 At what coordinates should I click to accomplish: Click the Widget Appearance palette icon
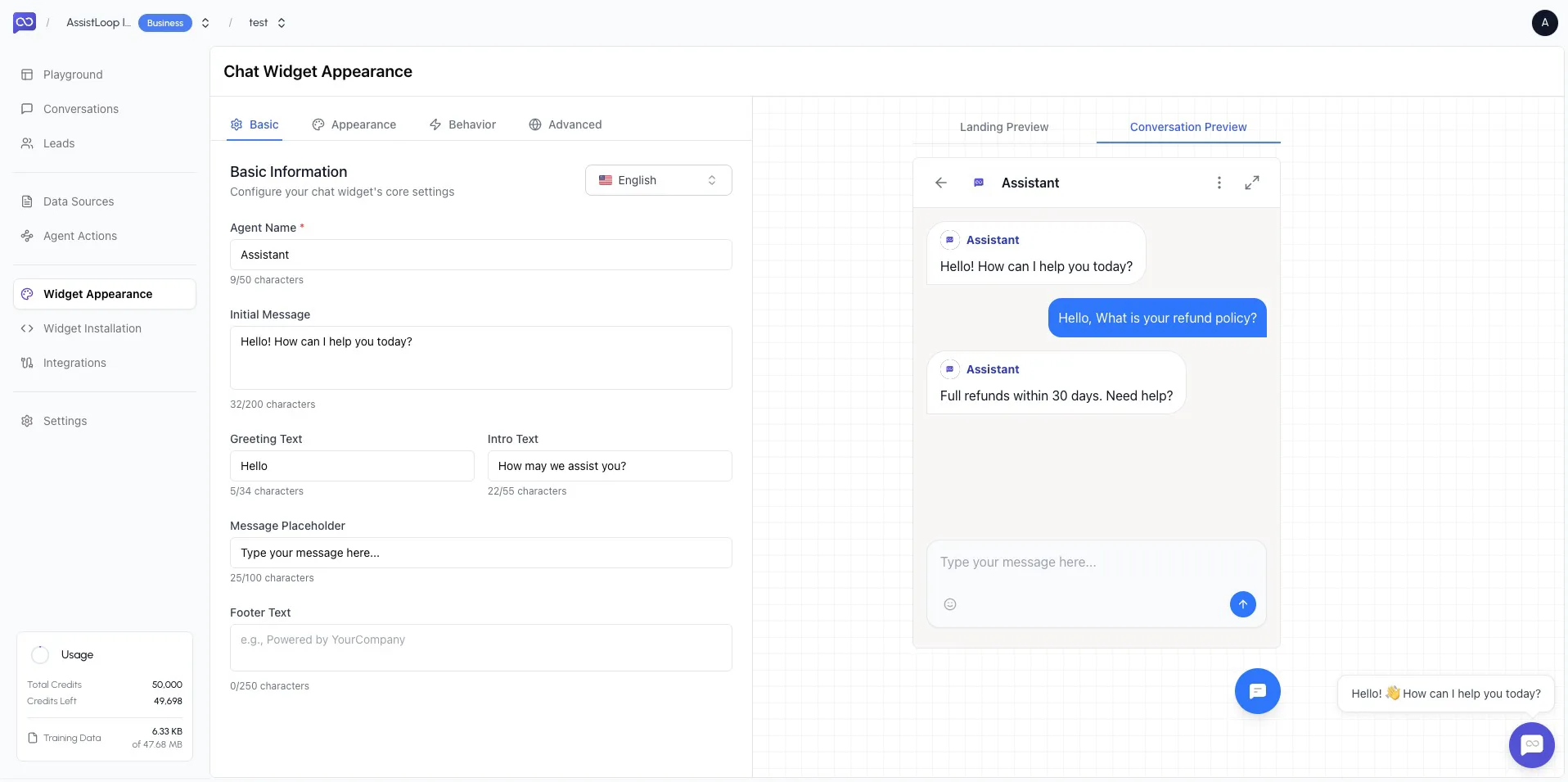click(x=27, y=294)
